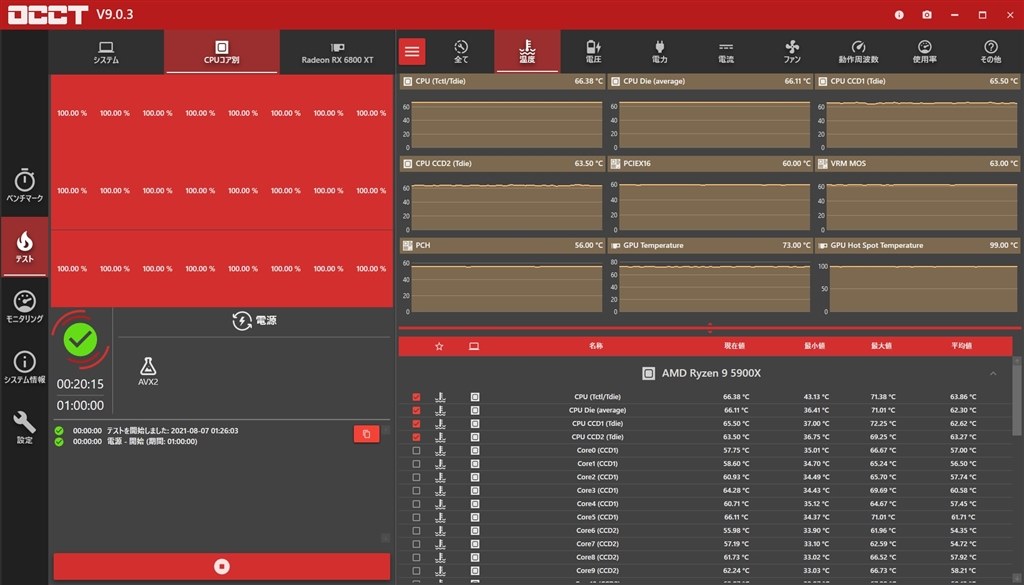Click the PCH graph header icon
Viewport: 1024px width, 585px height.
coord(408,245)
